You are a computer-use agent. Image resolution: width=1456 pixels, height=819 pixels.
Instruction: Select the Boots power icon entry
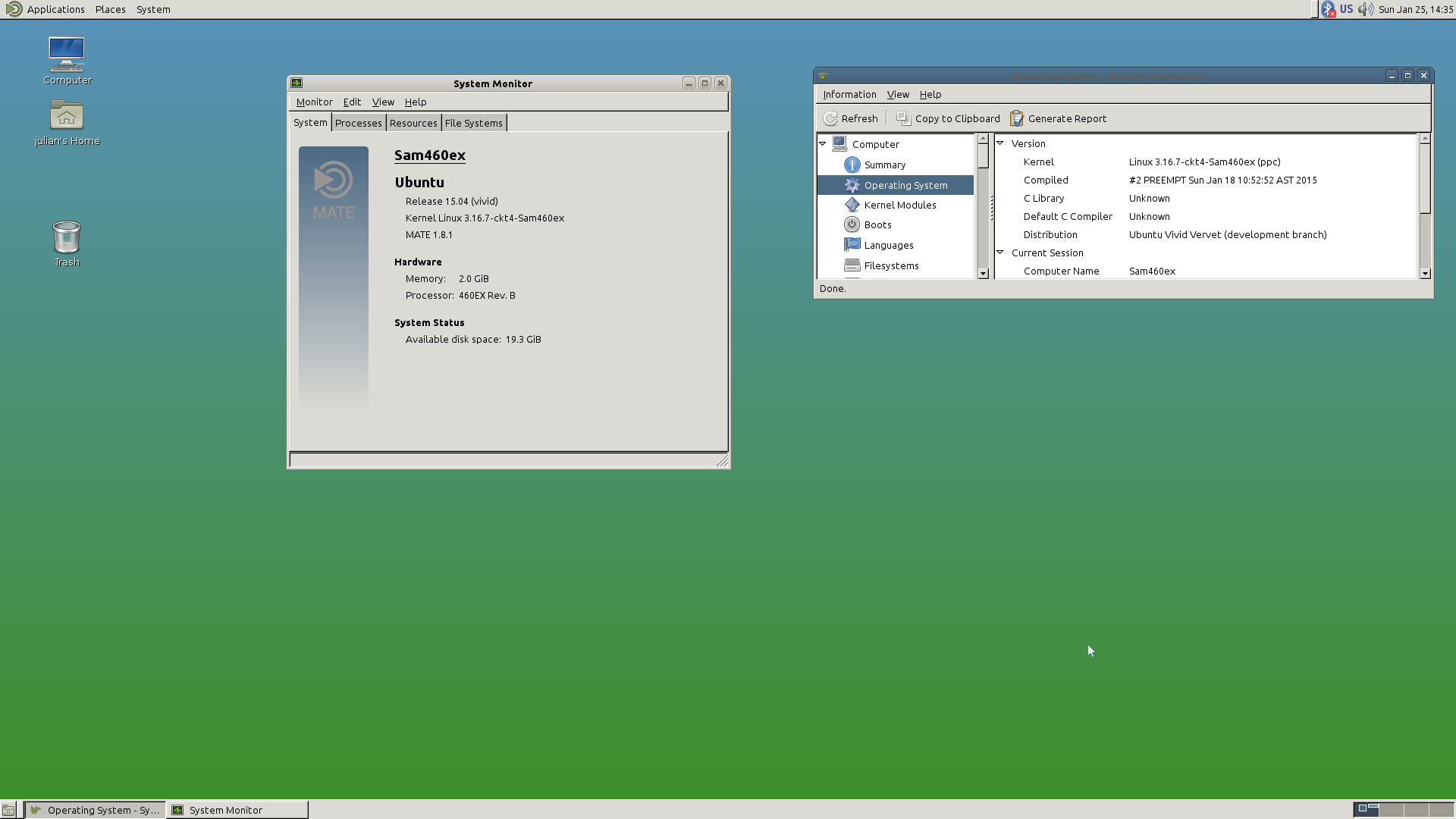coord(852,225)
